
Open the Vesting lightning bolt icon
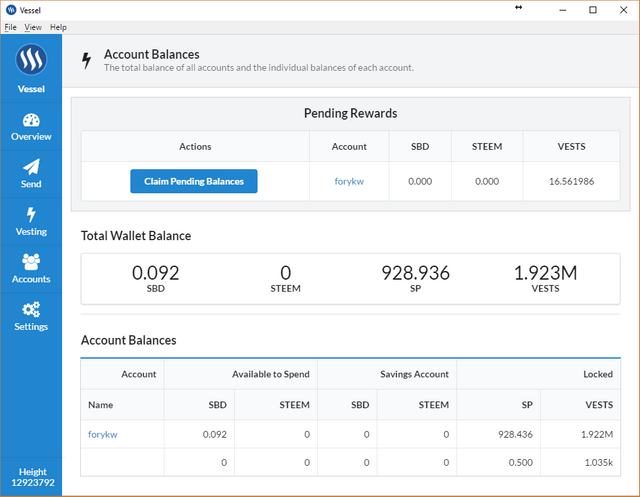31,215
